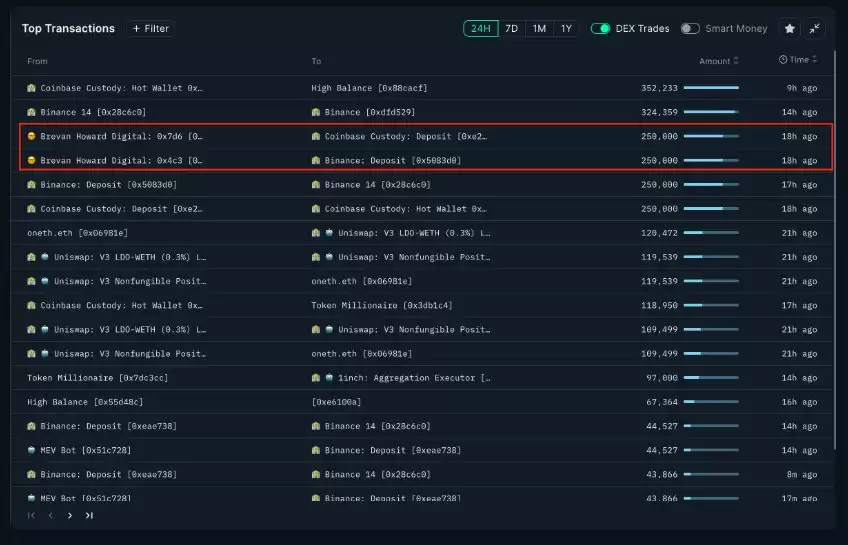Screen dimensions: 848x545
Task: Sort by the Amount column arrows
Action: coord(737,61)
